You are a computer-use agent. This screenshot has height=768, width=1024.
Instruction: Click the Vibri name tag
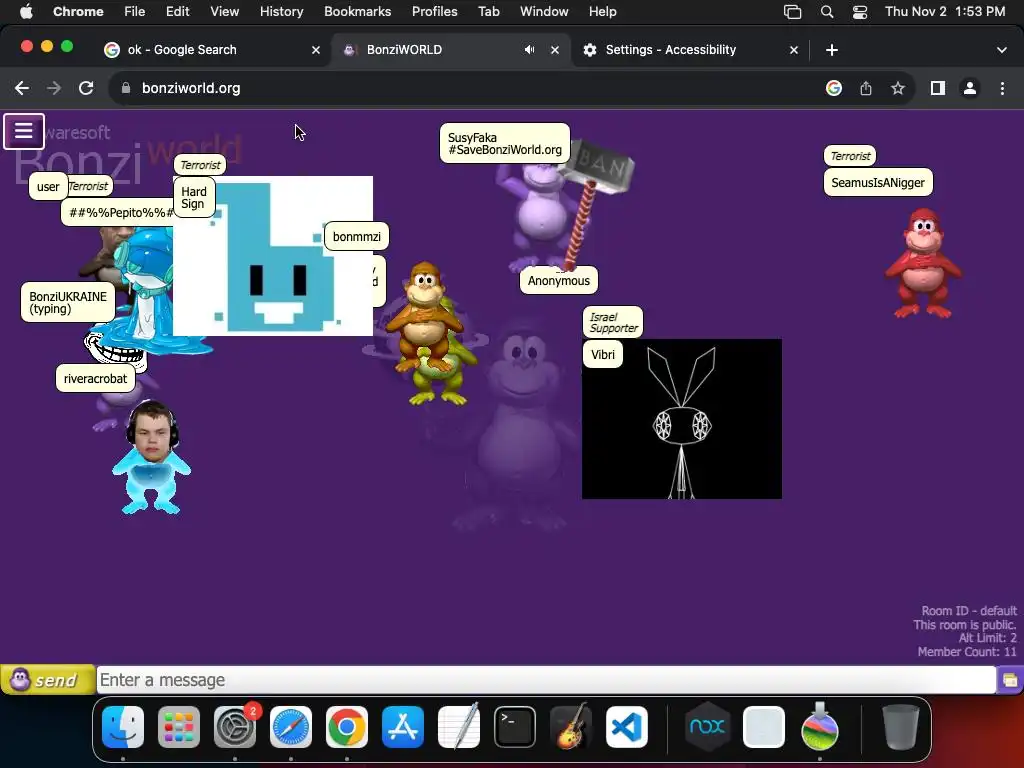(x=602, y=355)
